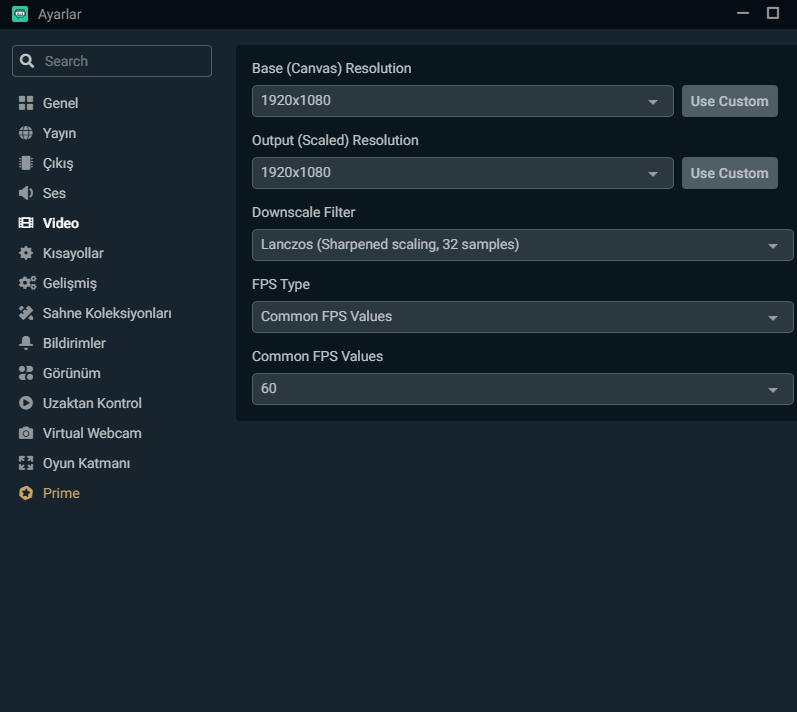Click the Kısayollar gear icon
Viewport: 797px width, 712px height.
[26, 253]
